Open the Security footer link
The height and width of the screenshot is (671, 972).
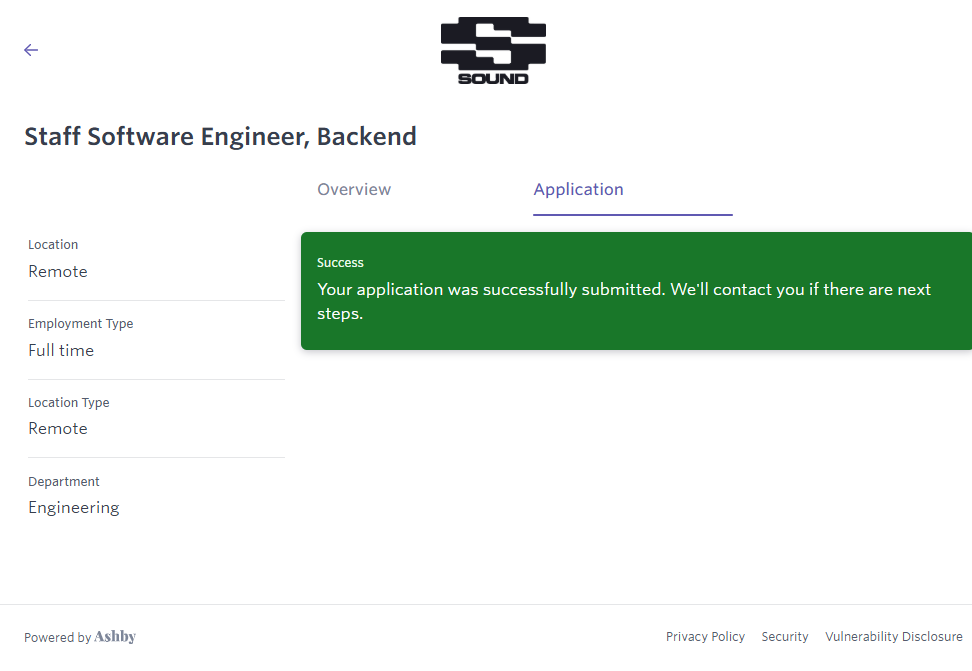785,637
